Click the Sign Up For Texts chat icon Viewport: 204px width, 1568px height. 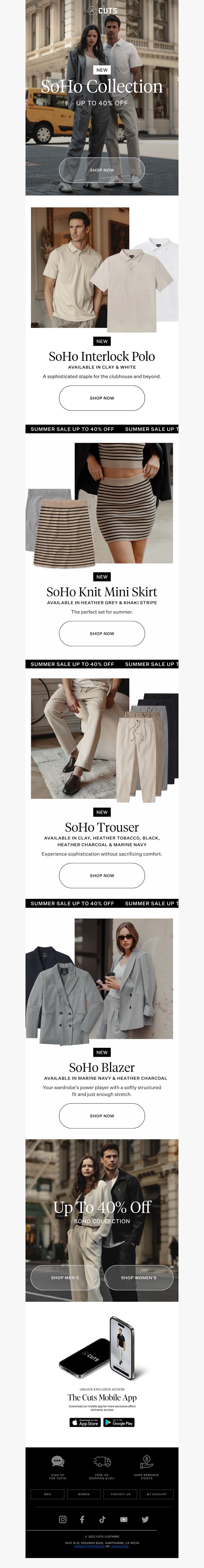click(58, 1461)
